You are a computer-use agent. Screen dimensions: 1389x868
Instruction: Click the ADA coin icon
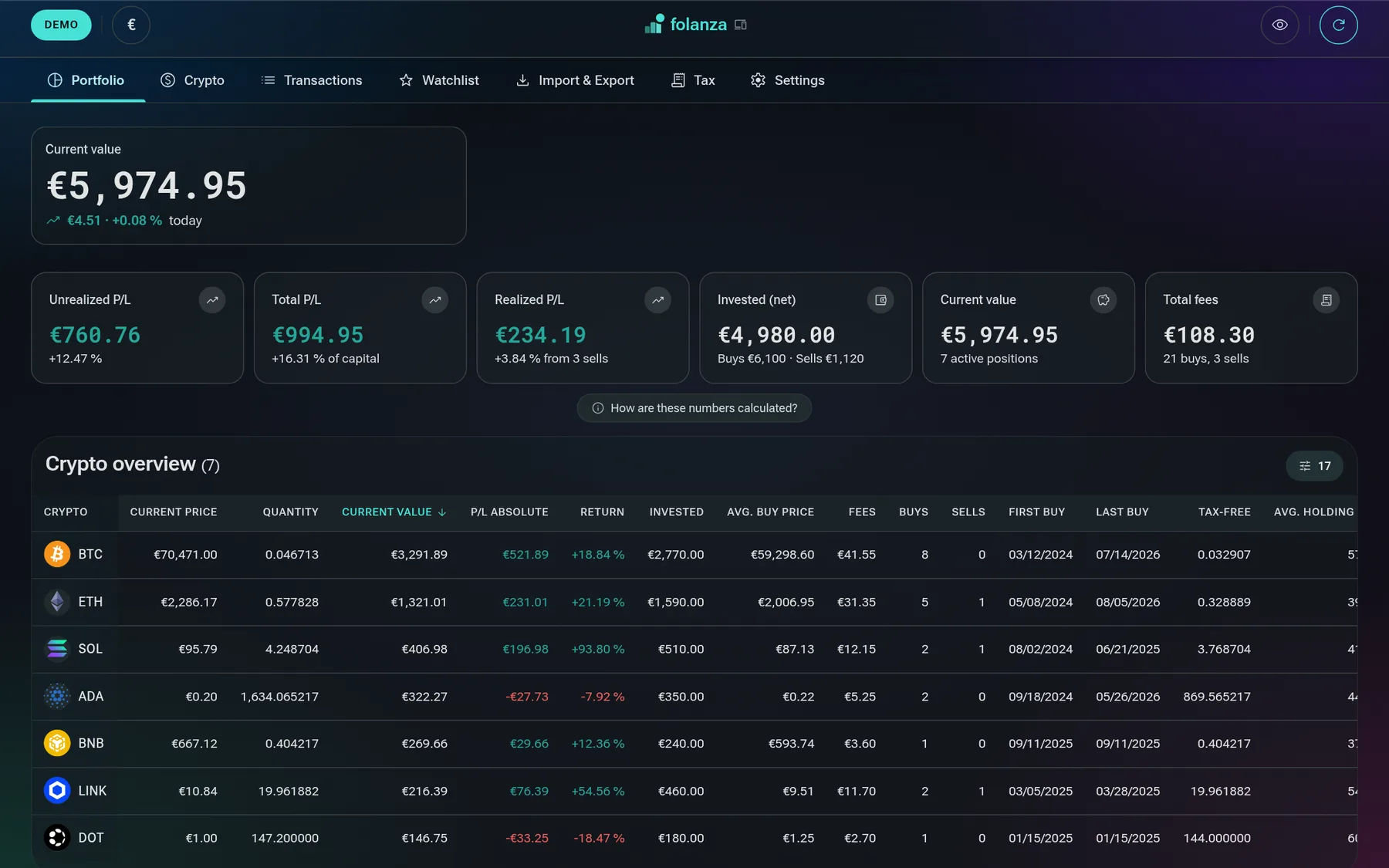point(57,696)
